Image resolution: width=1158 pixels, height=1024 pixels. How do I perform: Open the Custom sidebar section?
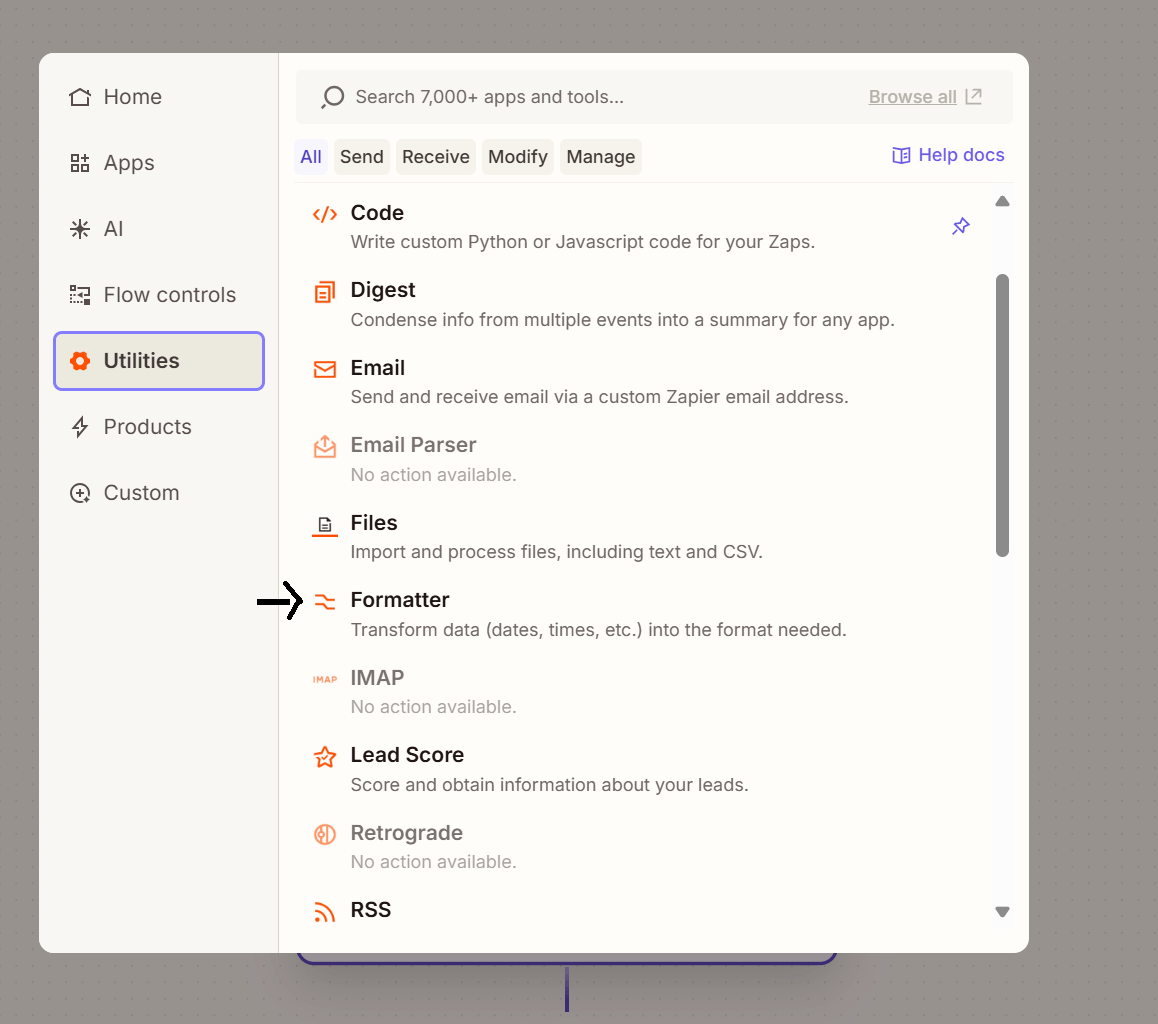click(159, 492)
